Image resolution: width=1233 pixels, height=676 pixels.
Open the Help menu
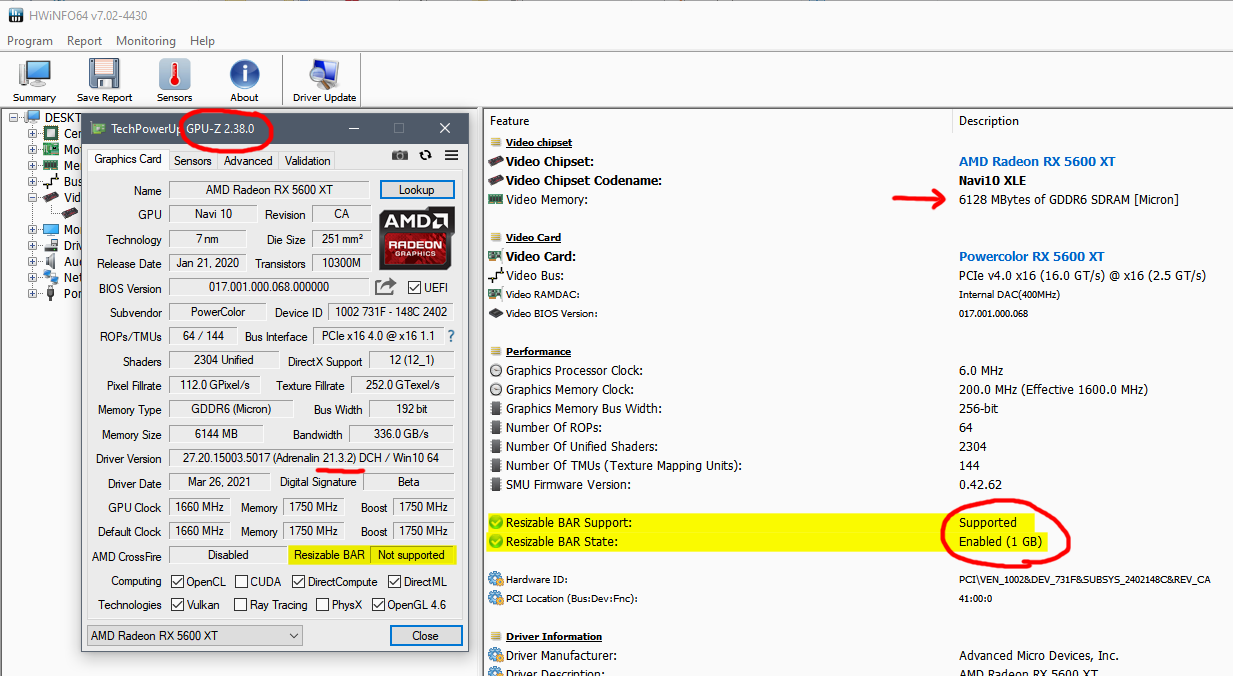coord(202,41)
